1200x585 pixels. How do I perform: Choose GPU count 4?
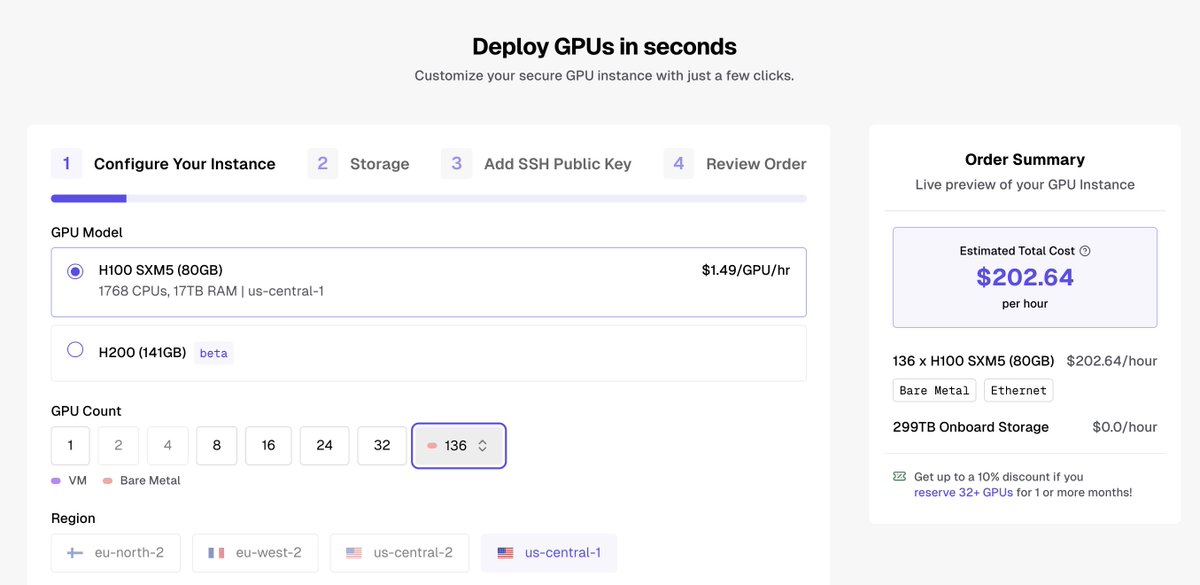pos(167,446)
